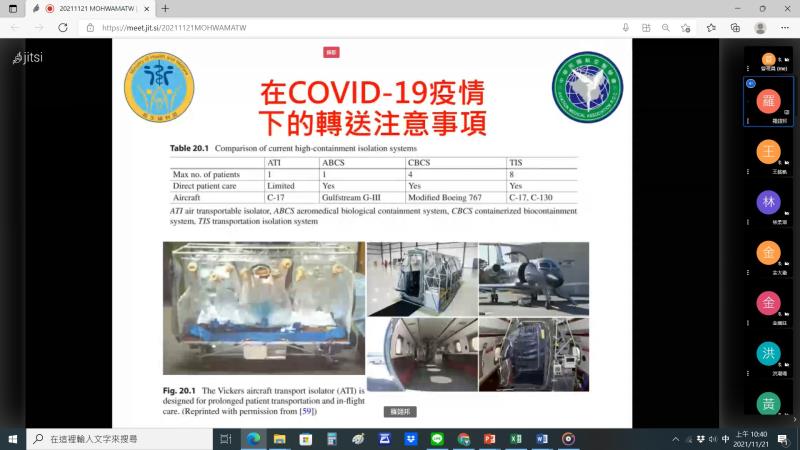Open PowerPoint from the taskbar
Image resolution: width=800 pixels, height=450 pixels.
tap(490, 438)
